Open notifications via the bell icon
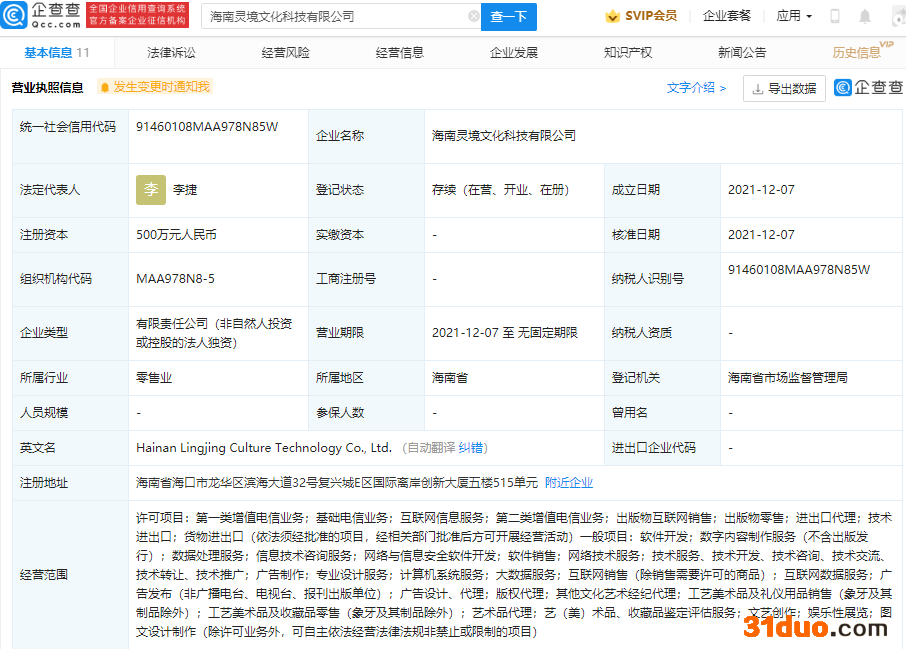 pyautogui.click(x=865, y=17)
